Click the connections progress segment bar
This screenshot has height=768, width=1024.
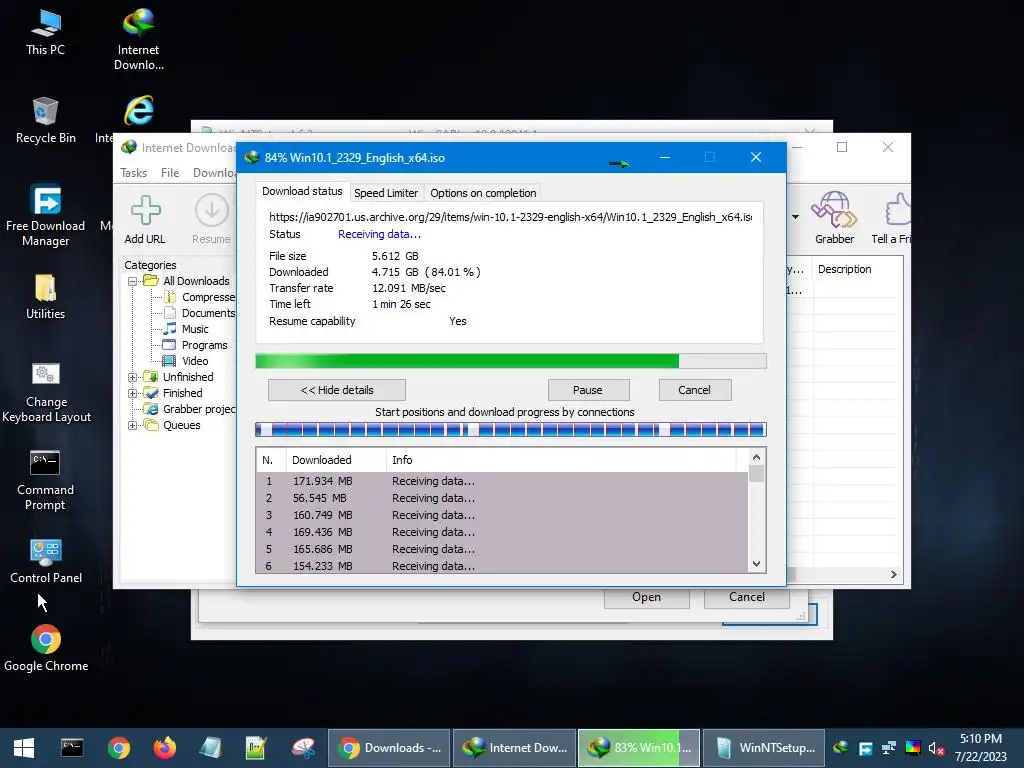(511, 429)
